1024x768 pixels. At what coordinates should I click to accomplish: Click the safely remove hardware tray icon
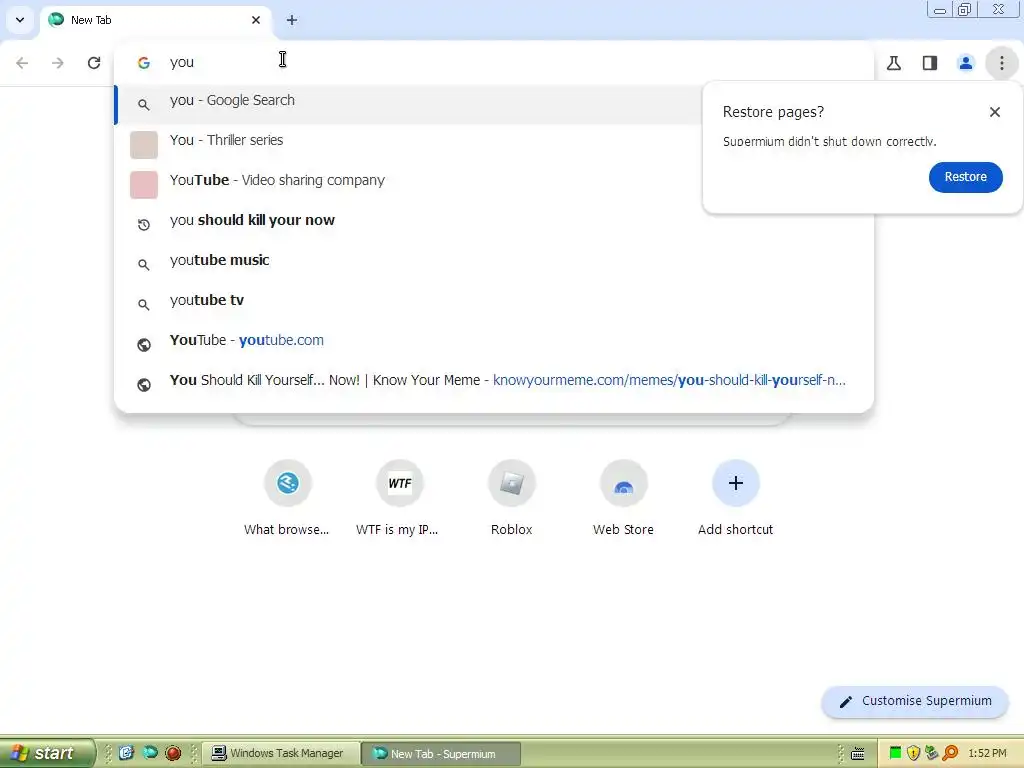[931, 753]
